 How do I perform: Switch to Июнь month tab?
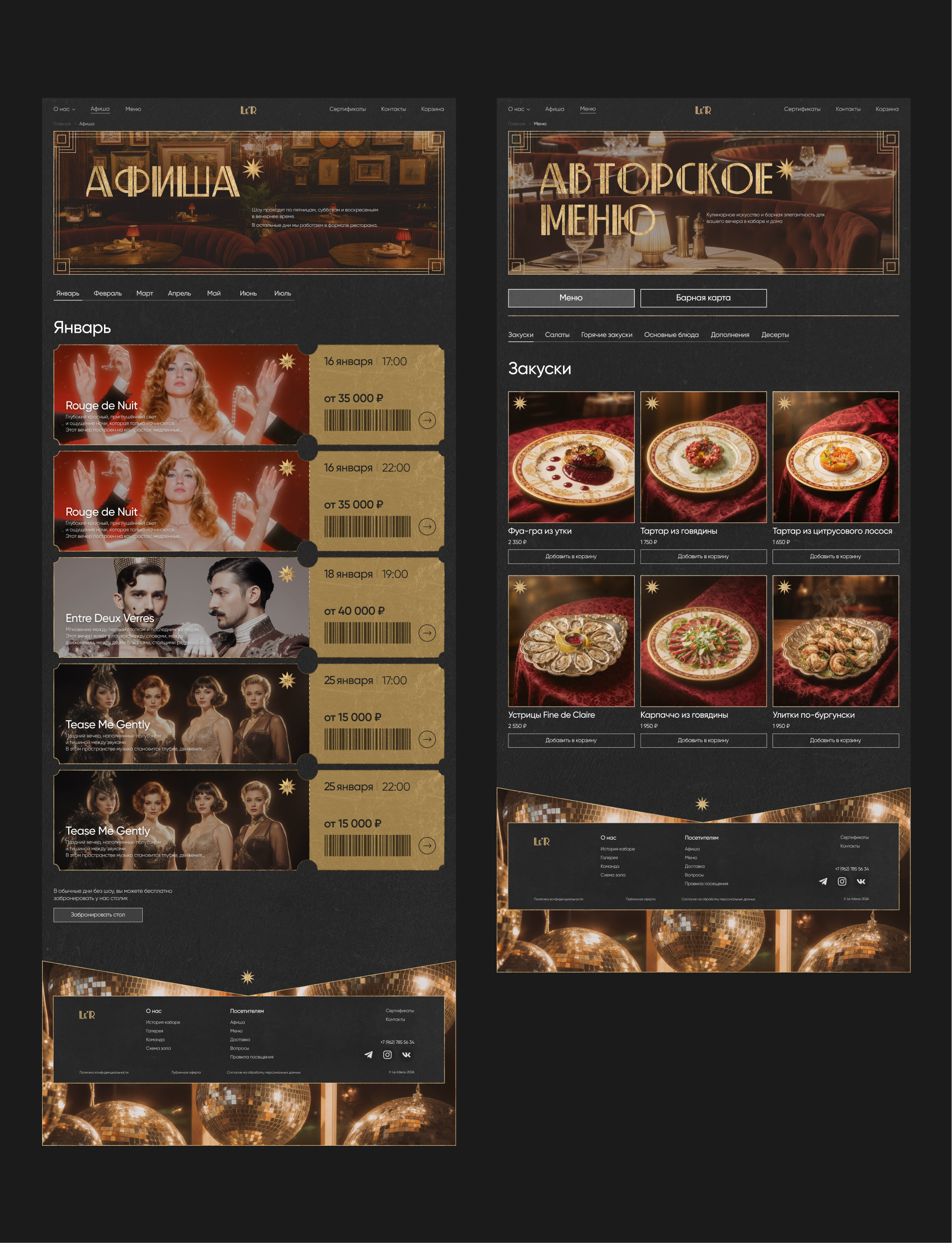[248, 294]
